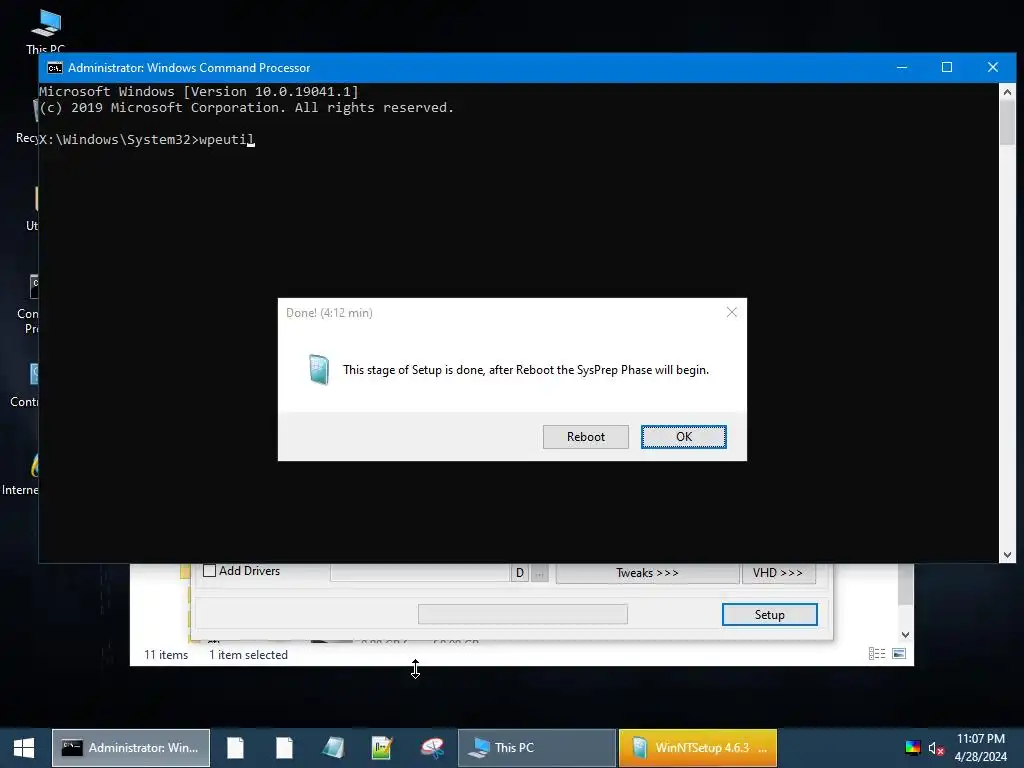
Task: Open VHD >>> options in WinNTSetup
Action: coord(778,573)
